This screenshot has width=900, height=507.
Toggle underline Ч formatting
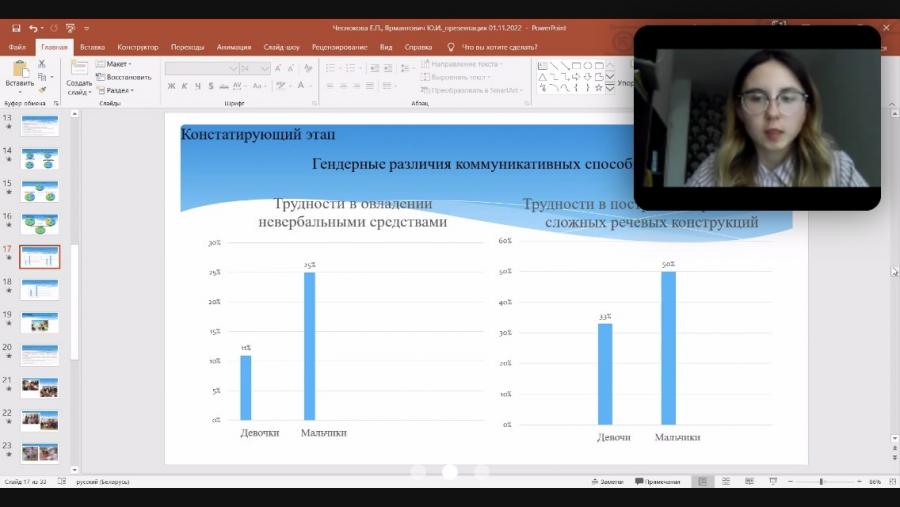pyautogui.click(x=197, y=86)
